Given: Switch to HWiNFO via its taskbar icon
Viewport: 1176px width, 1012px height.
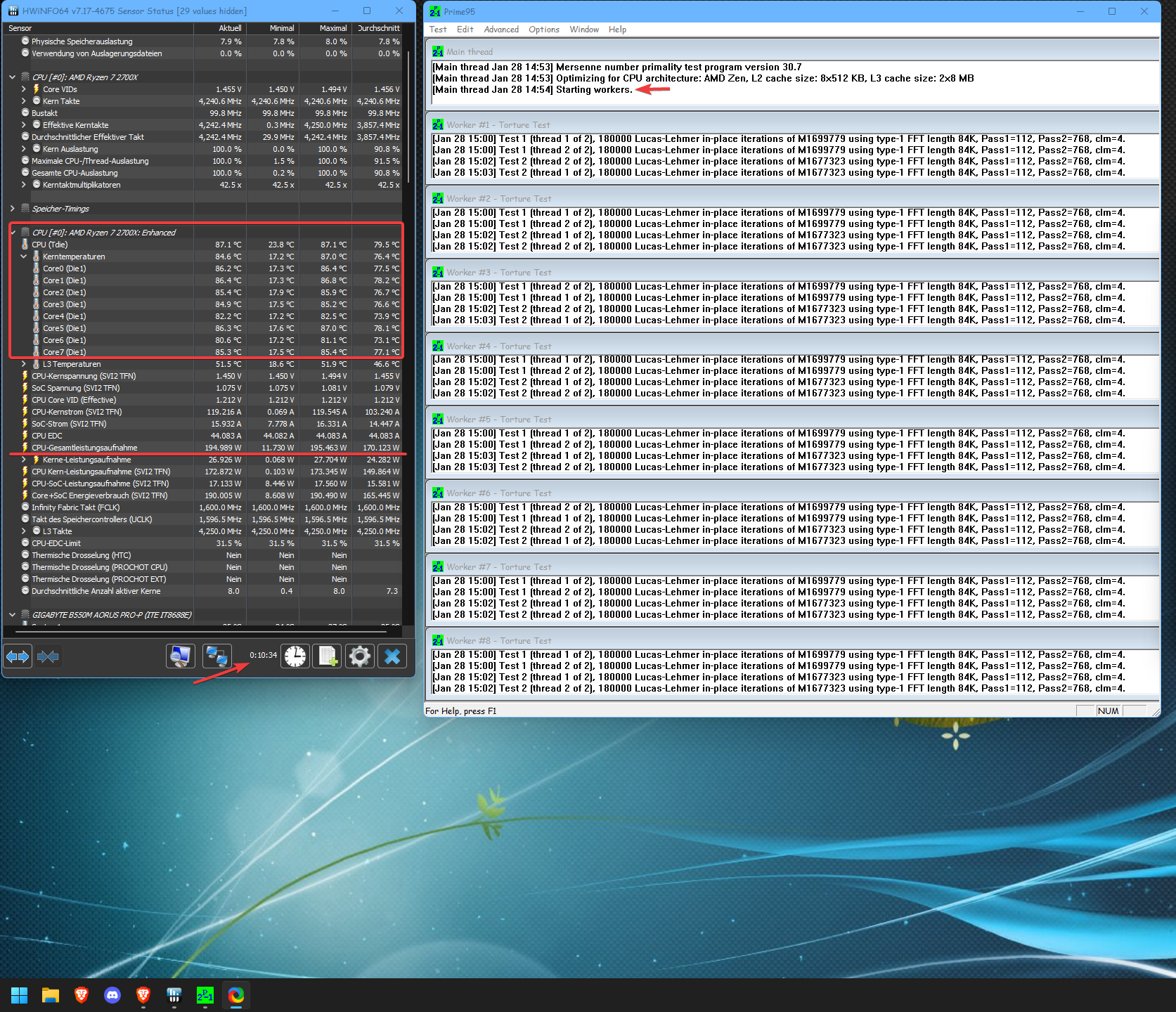Looking at the screenshot, I should tap(174, 995).
